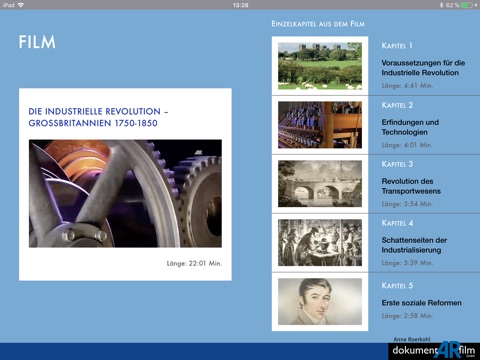Select 'Revolution des Transportwesens' chapter title
Viewport: 480px width, 360px height.
411,186
